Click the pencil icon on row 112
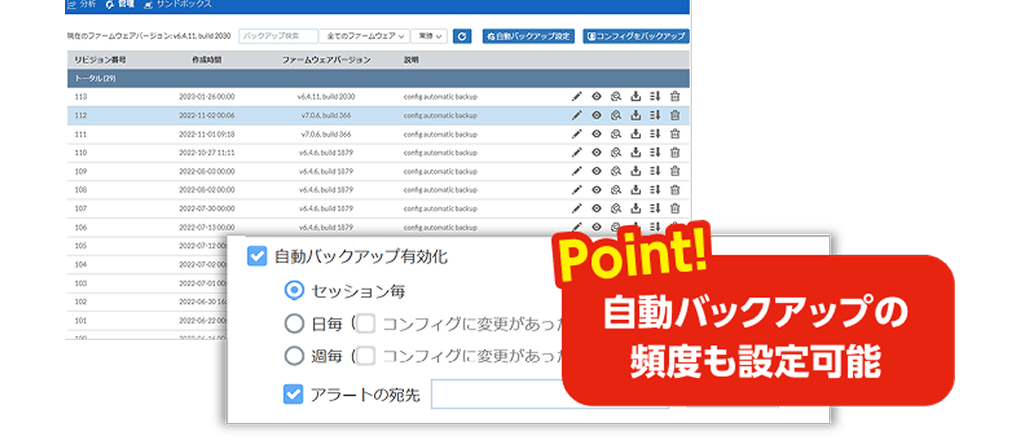 [x=576, y=115]
